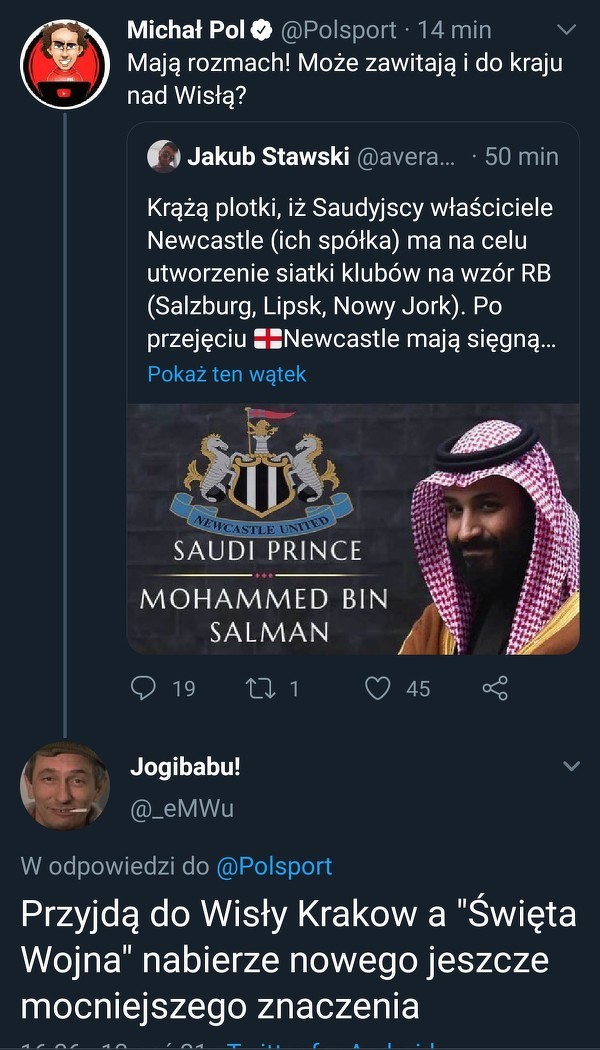Screen dimensions: 600x1050
Task: Tap the verified badge beside Michał Pol
Action: point(262,31)
